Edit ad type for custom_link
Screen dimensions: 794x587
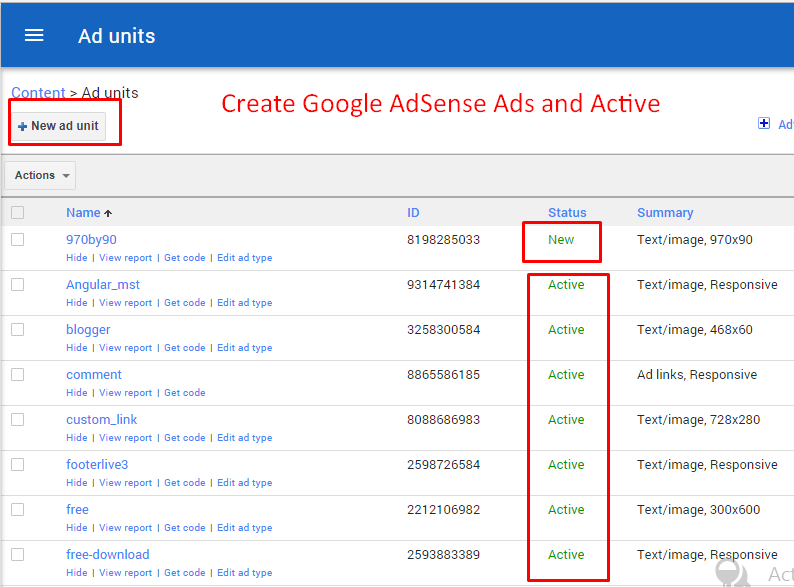pyautogui.click(x=245, y=438)
